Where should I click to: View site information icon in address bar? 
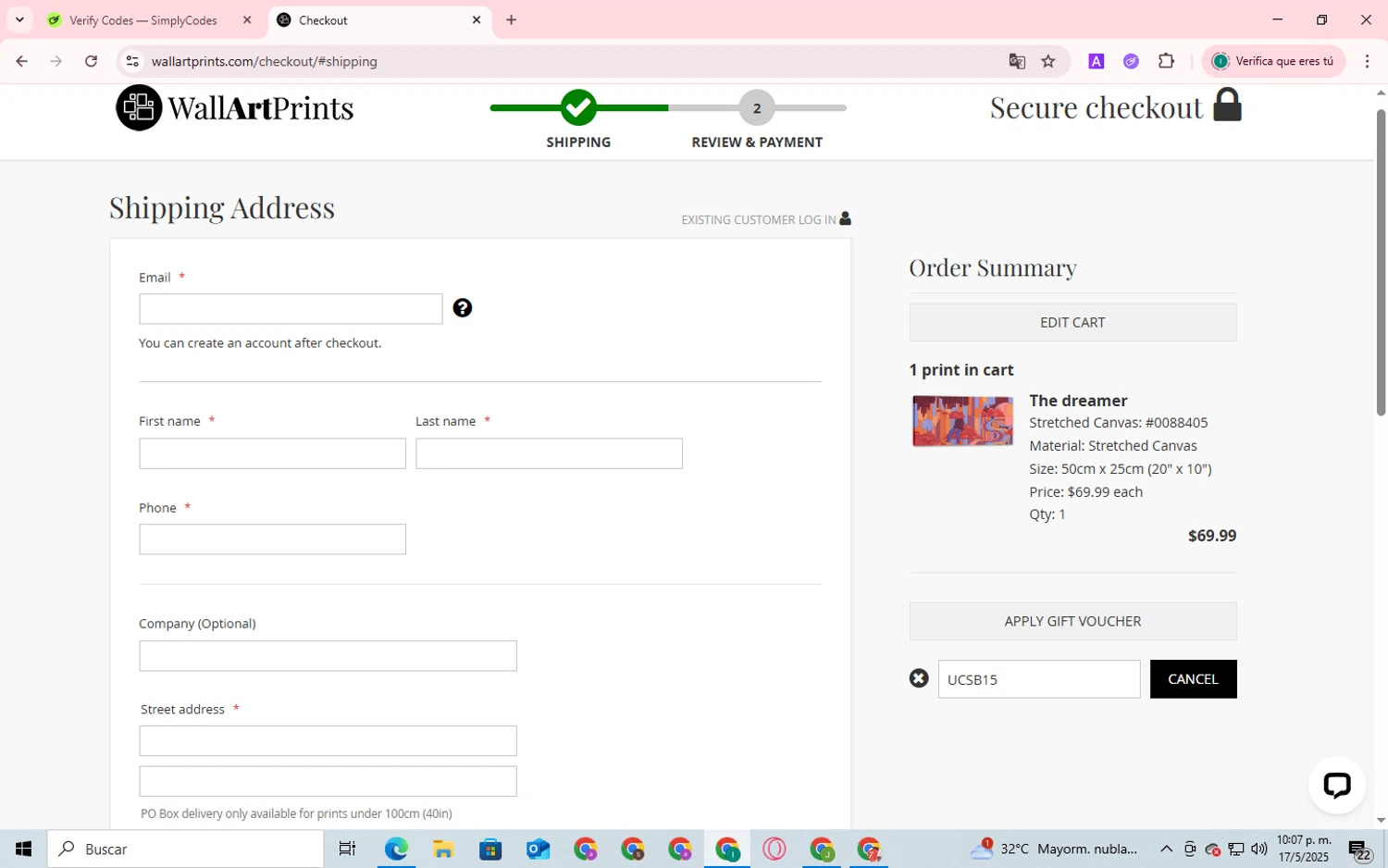132,61
